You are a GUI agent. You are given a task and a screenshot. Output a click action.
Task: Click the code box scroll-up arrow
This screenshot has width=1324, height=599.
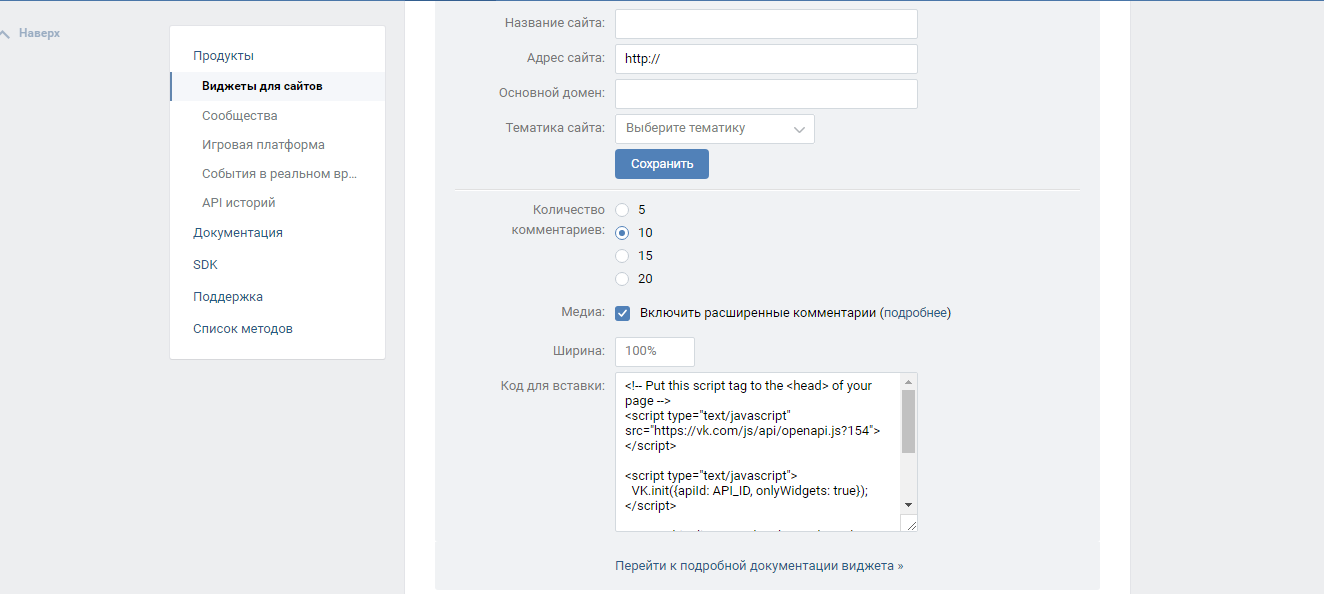pyautogui.click(x=908, y=382)
